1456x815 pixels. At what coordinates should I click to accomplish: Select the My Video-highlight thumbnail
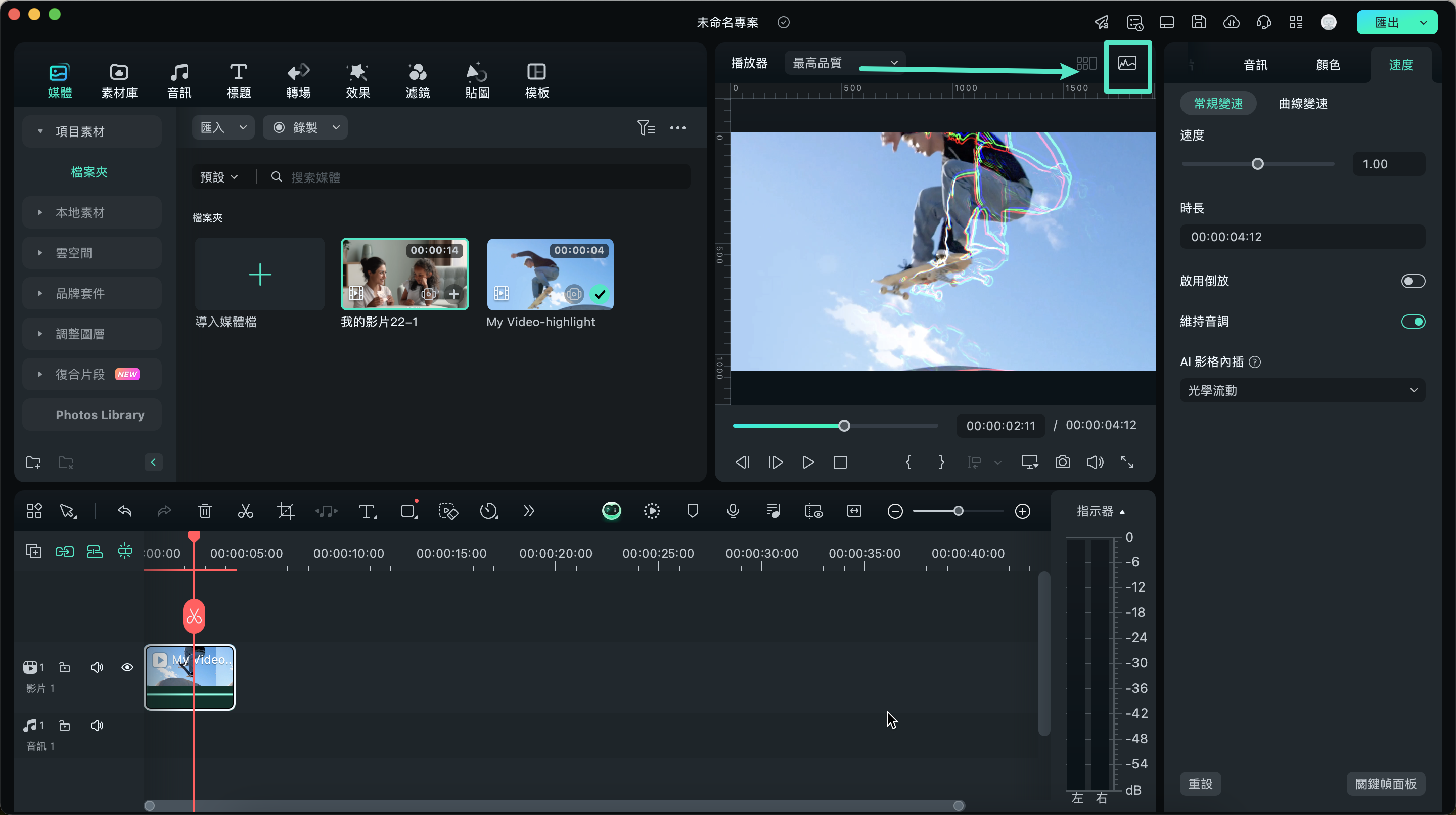tap(550, 274)
